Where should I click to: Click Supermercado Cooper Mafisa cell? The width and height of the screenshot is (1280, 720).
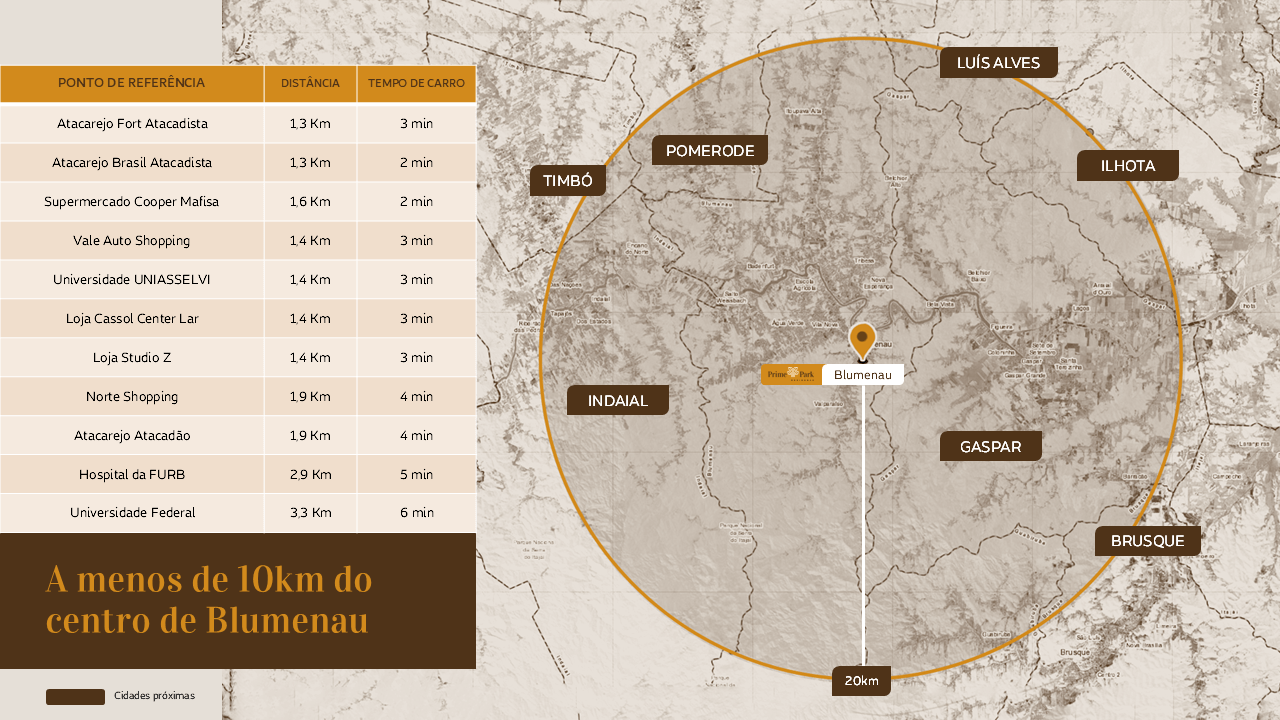(132, 202)
